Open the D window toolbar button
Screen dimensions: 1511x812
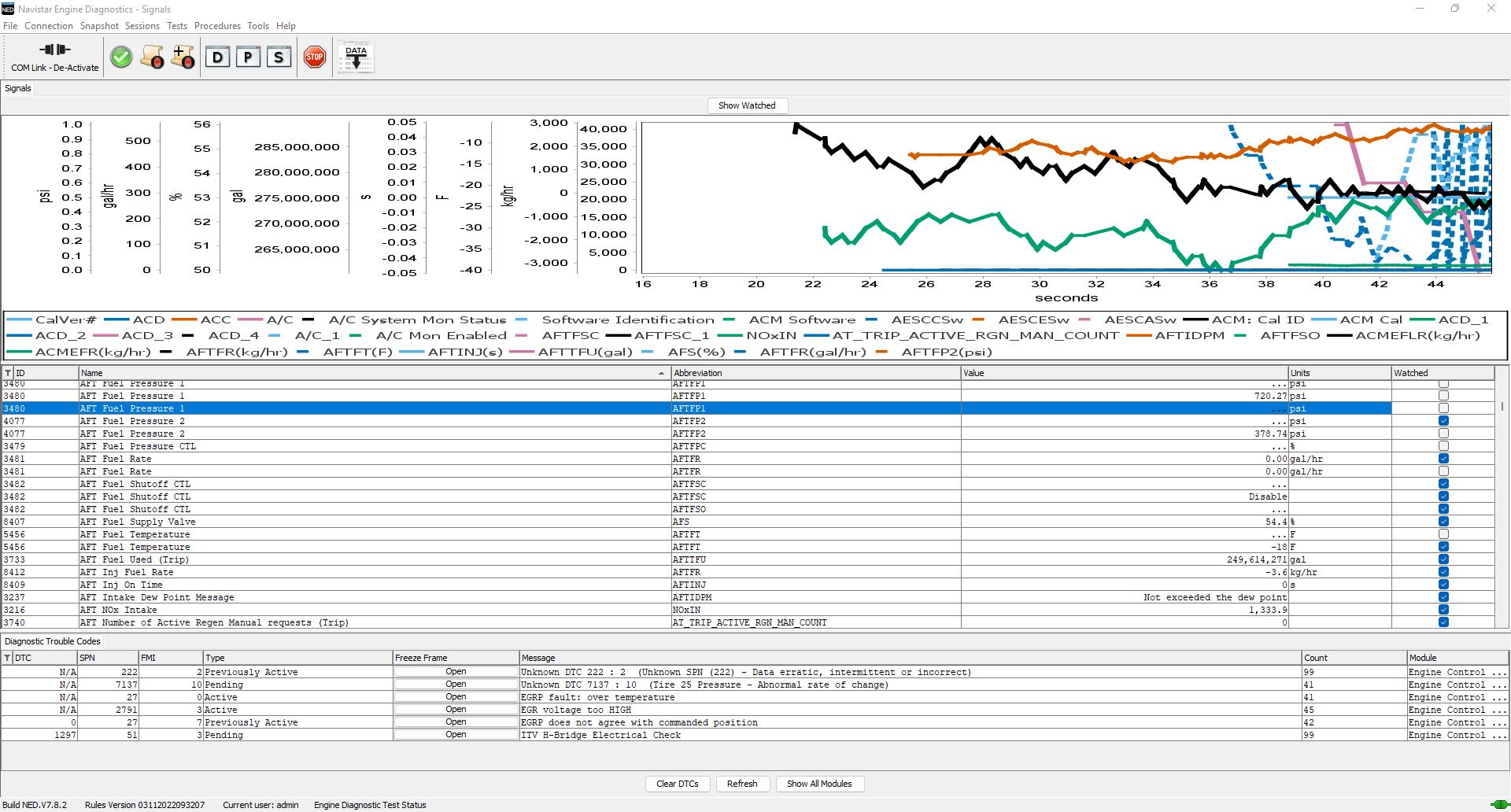tap(218, 57)
